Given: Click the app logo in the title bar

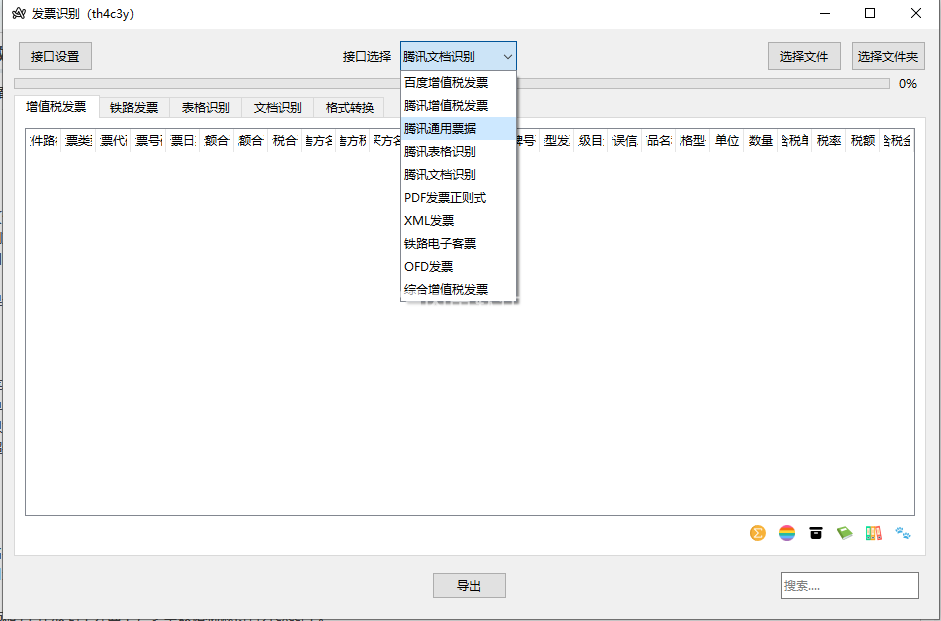Looking at the screenshot, I should coord(19,13).
